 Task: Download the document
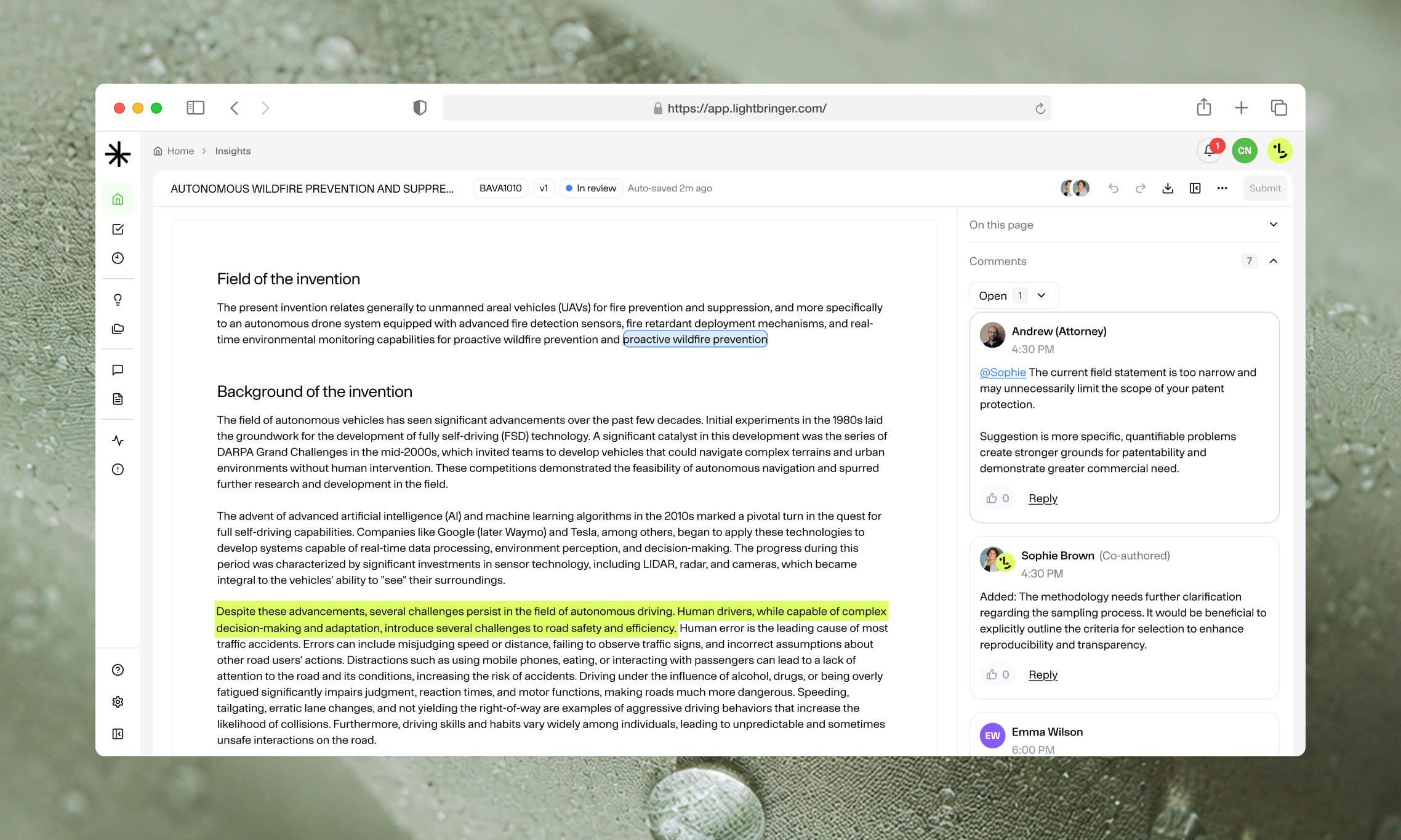coord(1168,188)
